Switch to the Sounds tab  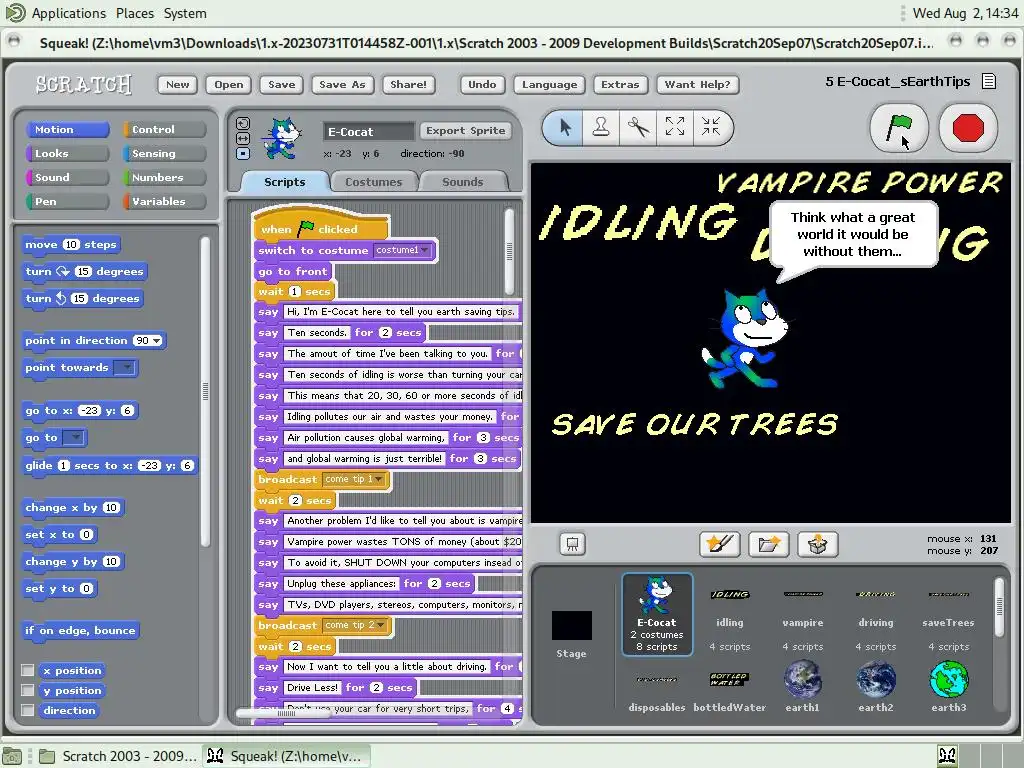coord(463,182)
